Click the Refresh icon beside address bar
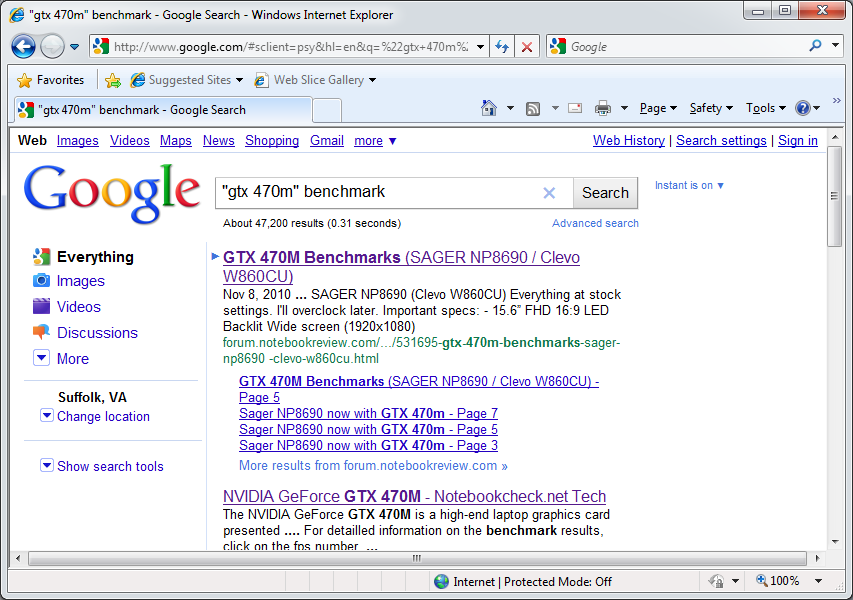The height and width of the screenshot is (600, 853). click(x=502, y=47)
